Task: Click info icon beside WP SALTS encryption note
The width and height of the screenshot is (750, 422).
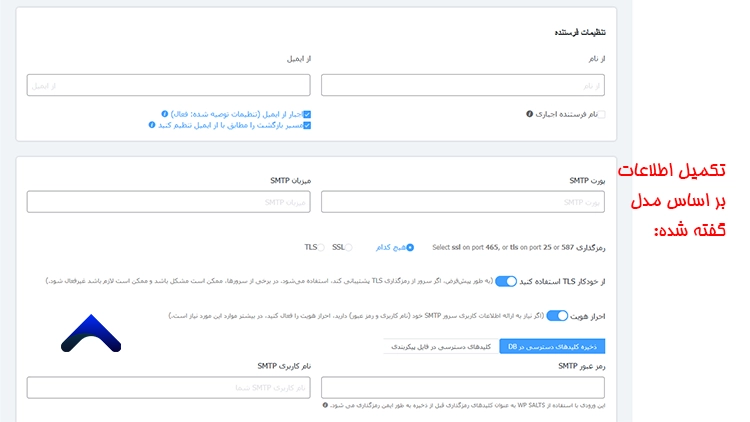Action: pos(325,405)
